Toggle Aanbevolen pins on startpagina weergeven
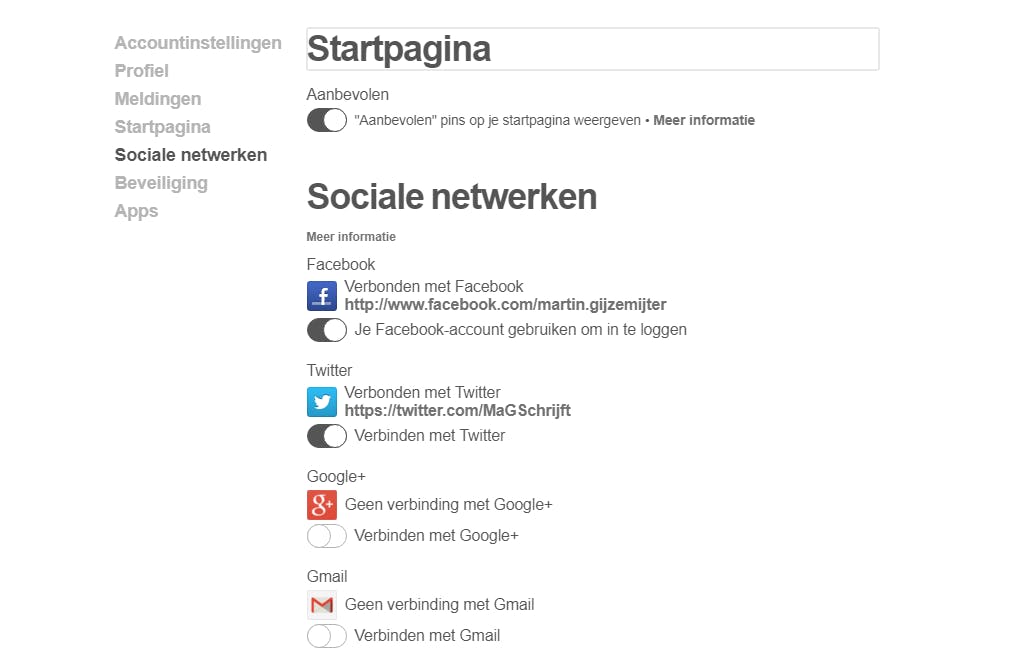 pos(326,120)
